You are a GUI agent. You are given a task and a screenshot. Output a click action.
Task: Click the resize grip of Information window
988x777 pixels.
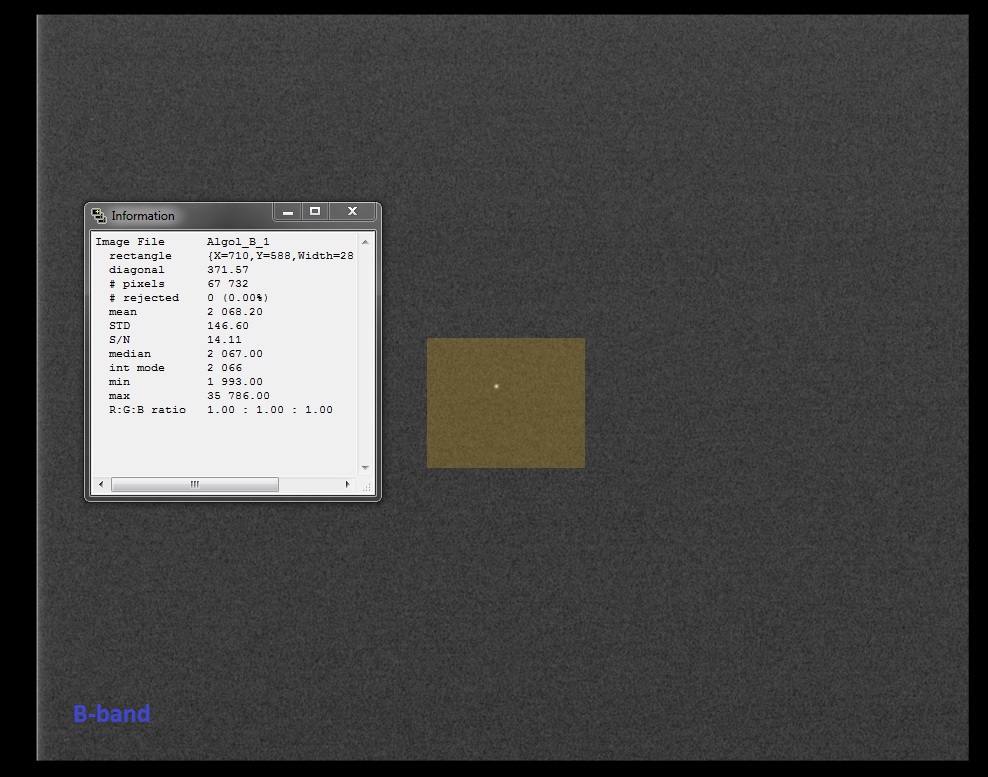[367, 487]
